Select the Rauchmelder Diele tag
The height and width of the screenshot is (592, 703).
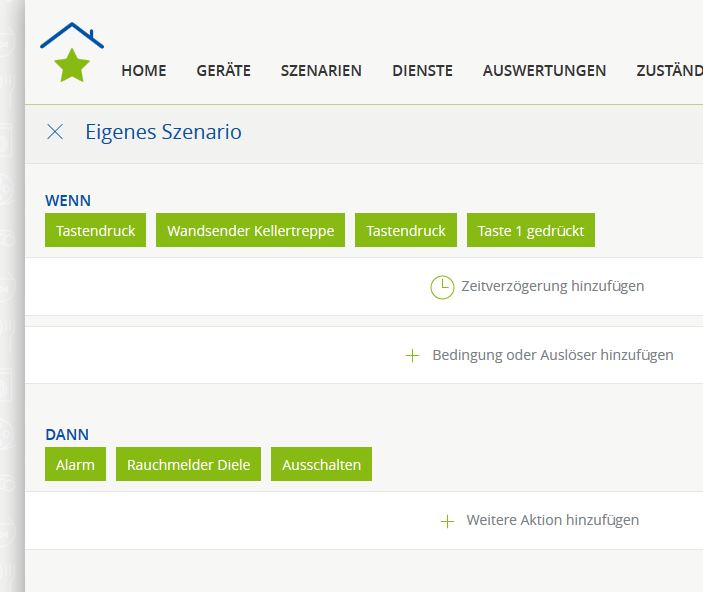coord(189,465)
